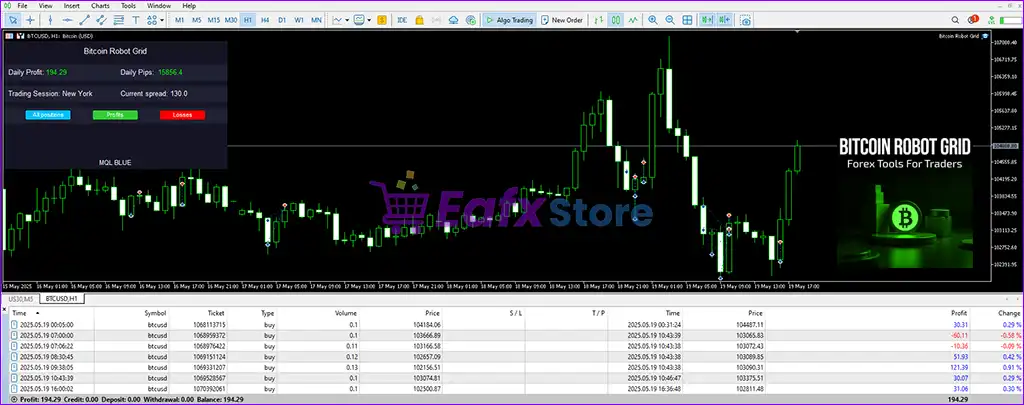Zoom in on the chart
The width and height of the screenshot is (1024, 405).
pos(653,20)
